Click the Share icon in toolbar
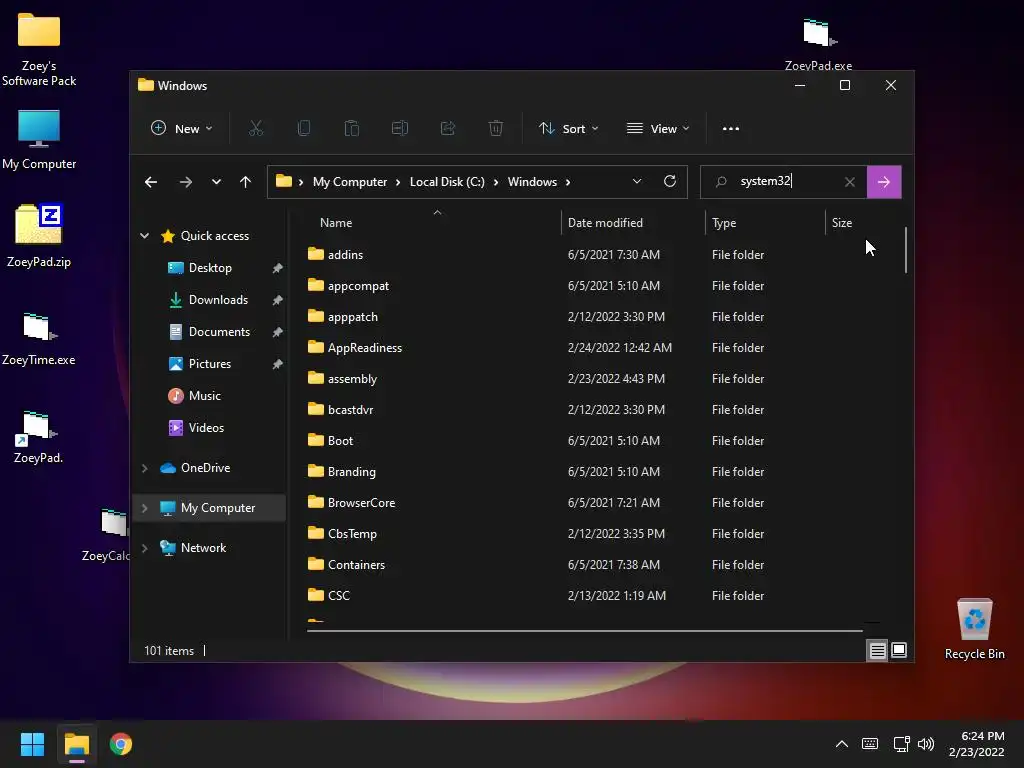Screen dimensions: 1024x768 [x=448, y=129]
